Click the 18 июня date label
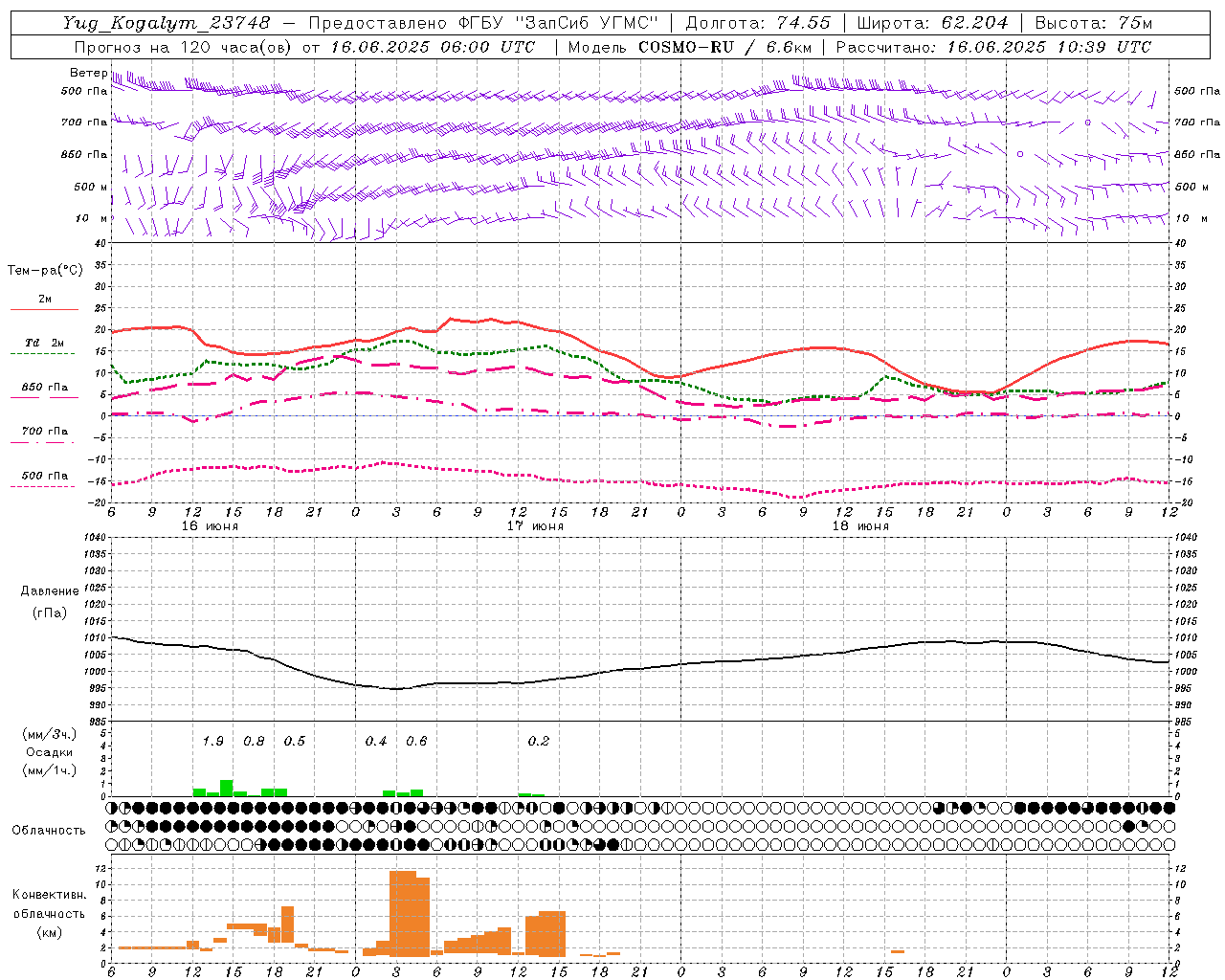 pyautogui.click(x=860, y=526)
